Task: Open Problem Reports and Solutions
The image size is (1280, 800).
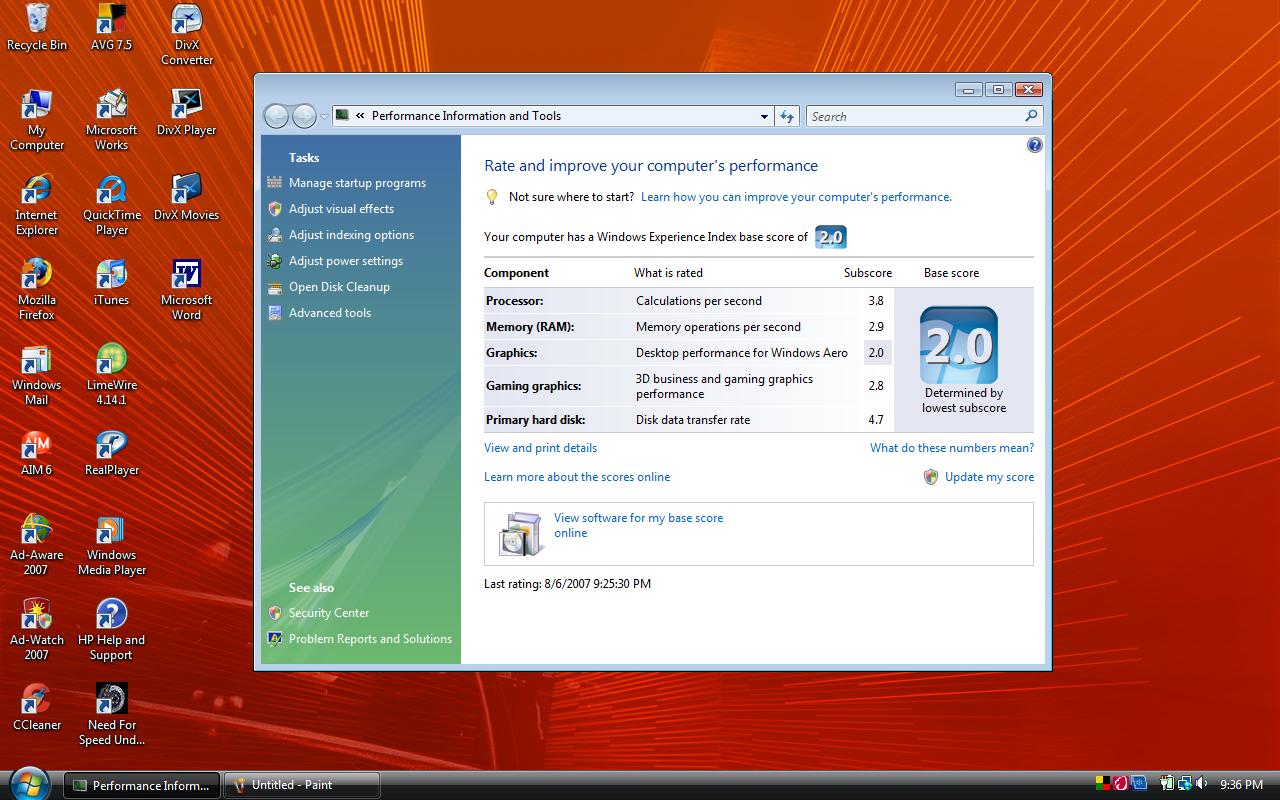Action: [370, 639]
